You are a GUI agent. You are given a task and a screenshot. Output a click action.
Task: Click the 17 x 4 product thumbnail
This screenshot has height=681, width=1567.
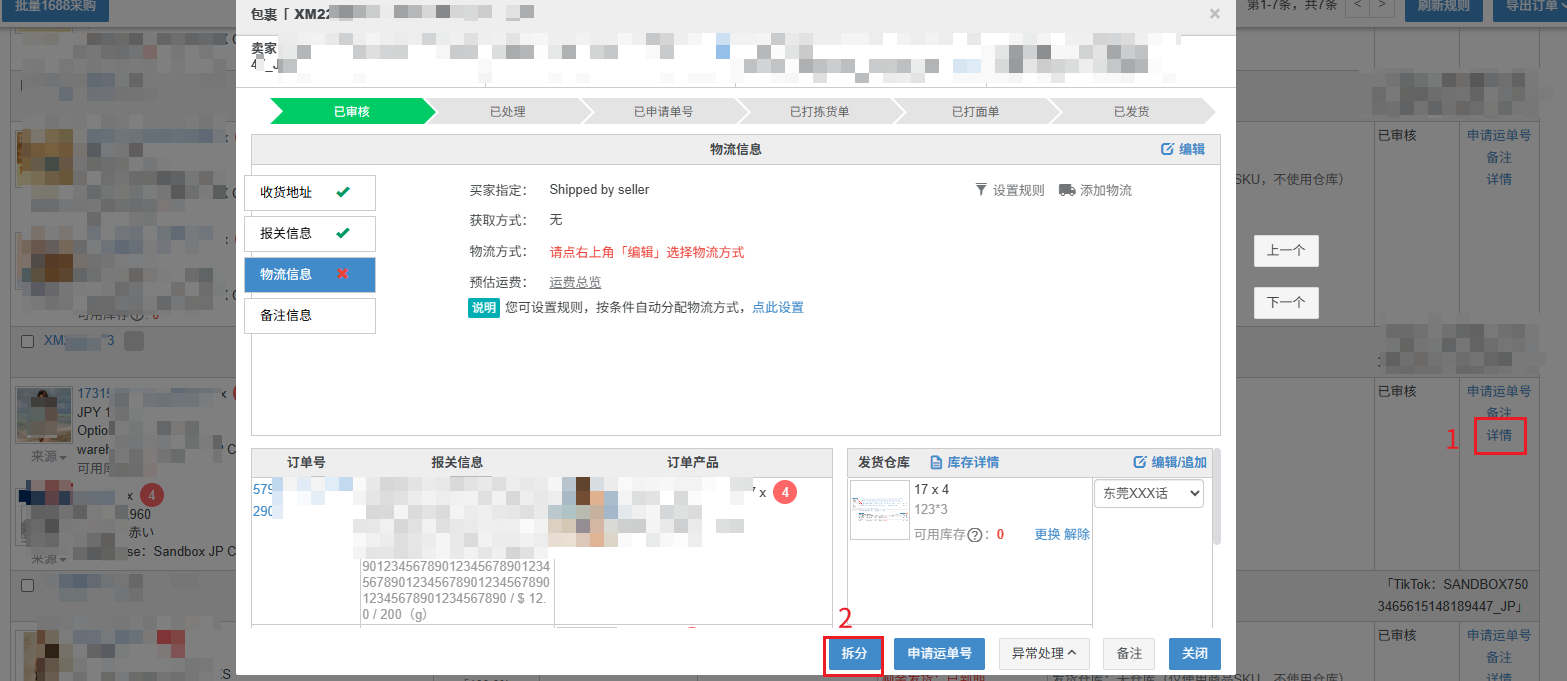coord(880,510)
